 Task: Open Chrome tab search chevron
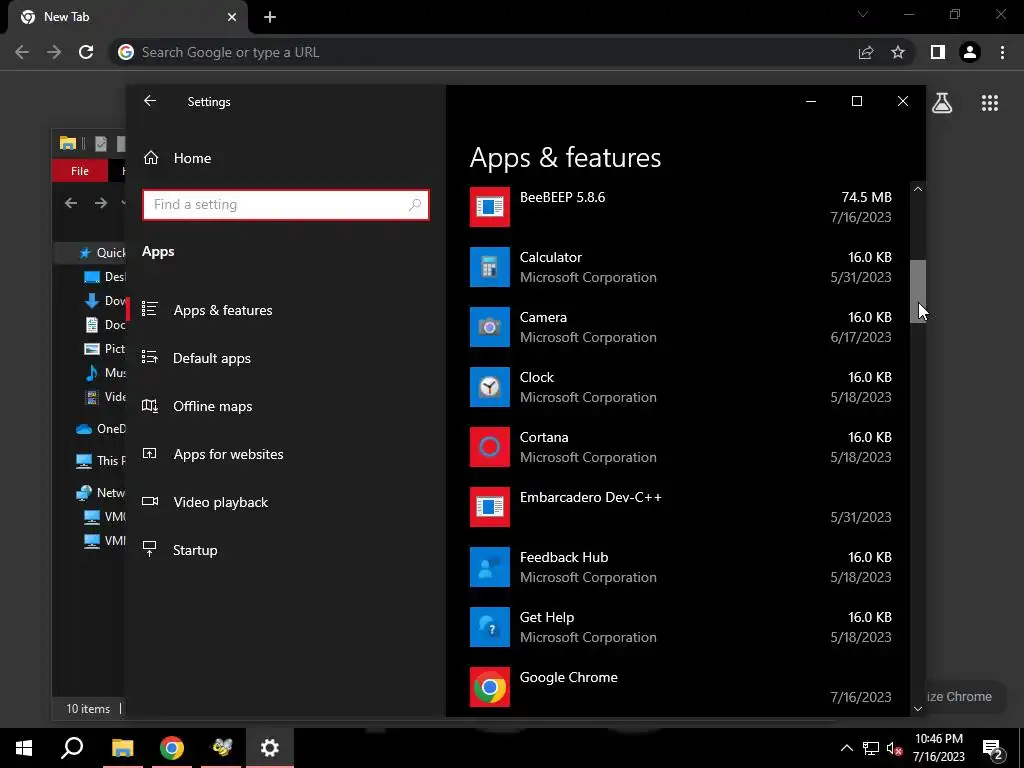tap(863, 14)
